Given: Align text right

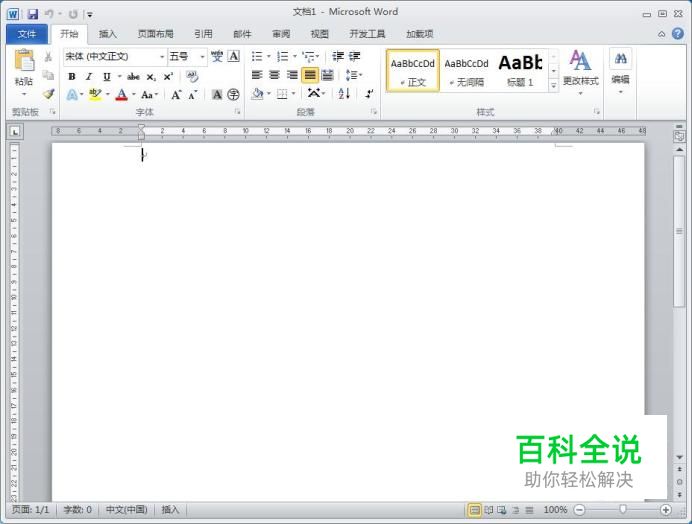Looking at the screenshot, I should [x=292, y=75].
